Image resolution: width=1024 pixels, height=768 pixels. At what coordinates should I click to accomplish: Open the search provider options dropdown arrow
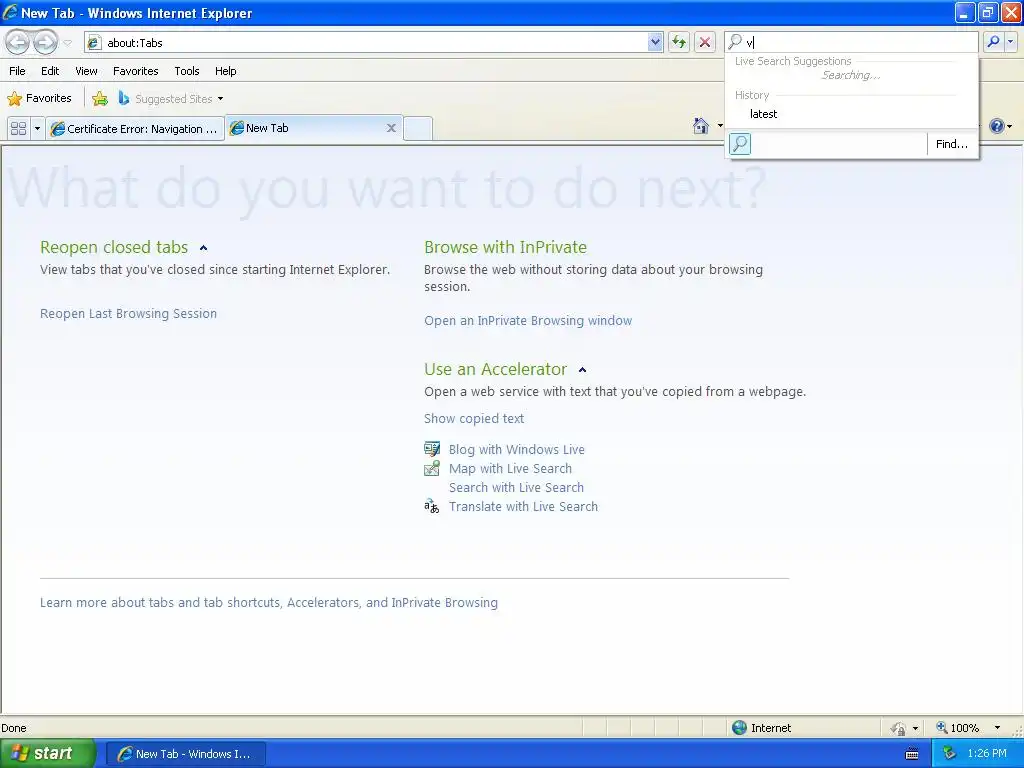(x=1010, y=42)
